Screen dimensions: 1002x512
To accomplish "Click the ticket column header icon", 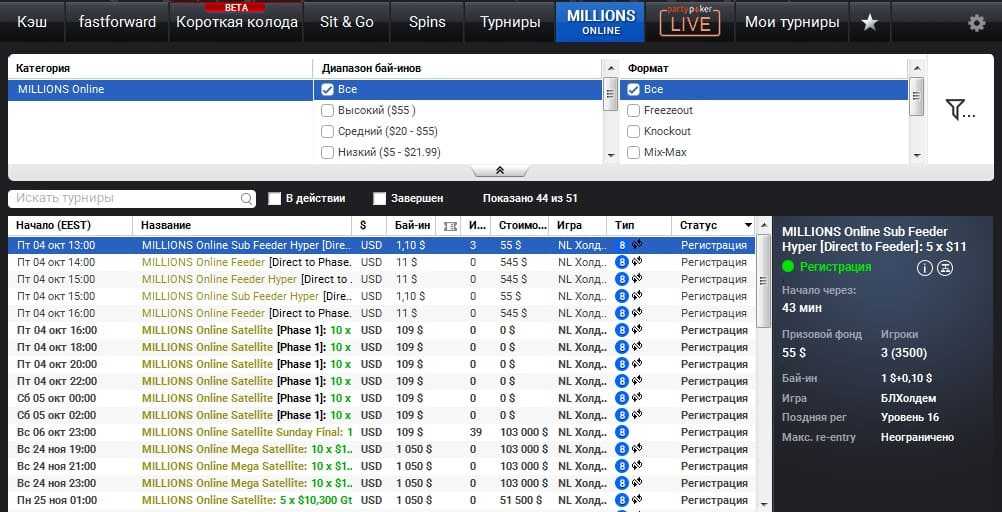I will pyautogui.click(x=450, y=226).
